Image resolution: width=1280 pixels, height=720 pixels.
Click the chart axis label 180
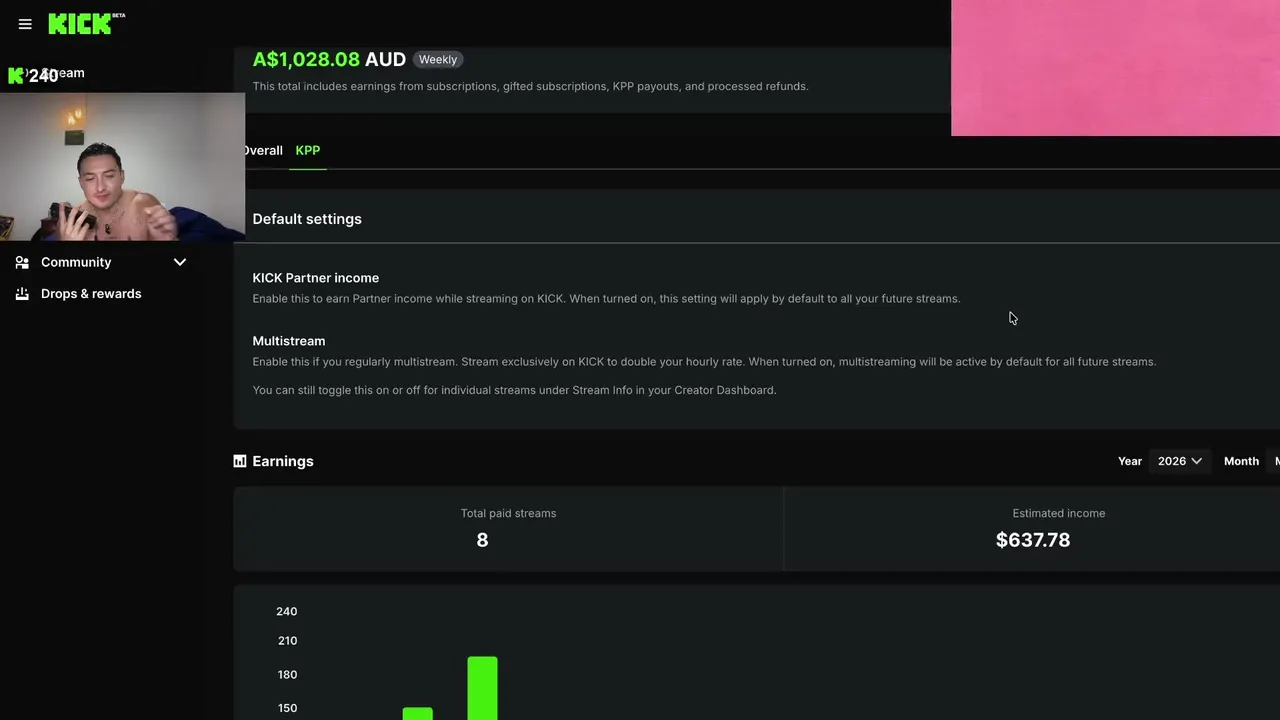click(287, 675)
